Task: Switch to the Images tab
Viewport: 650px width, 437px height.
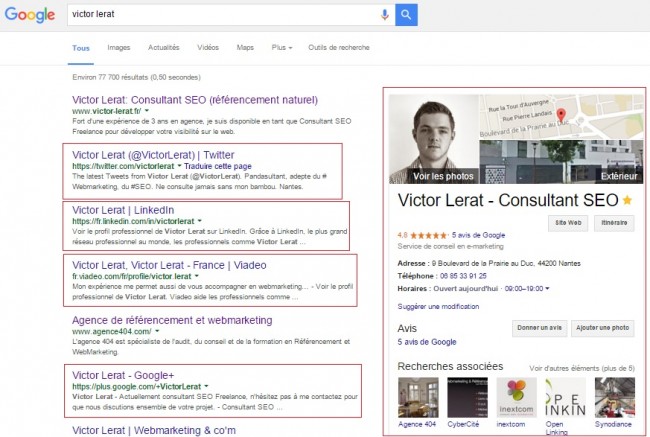Action: [119, 48]
